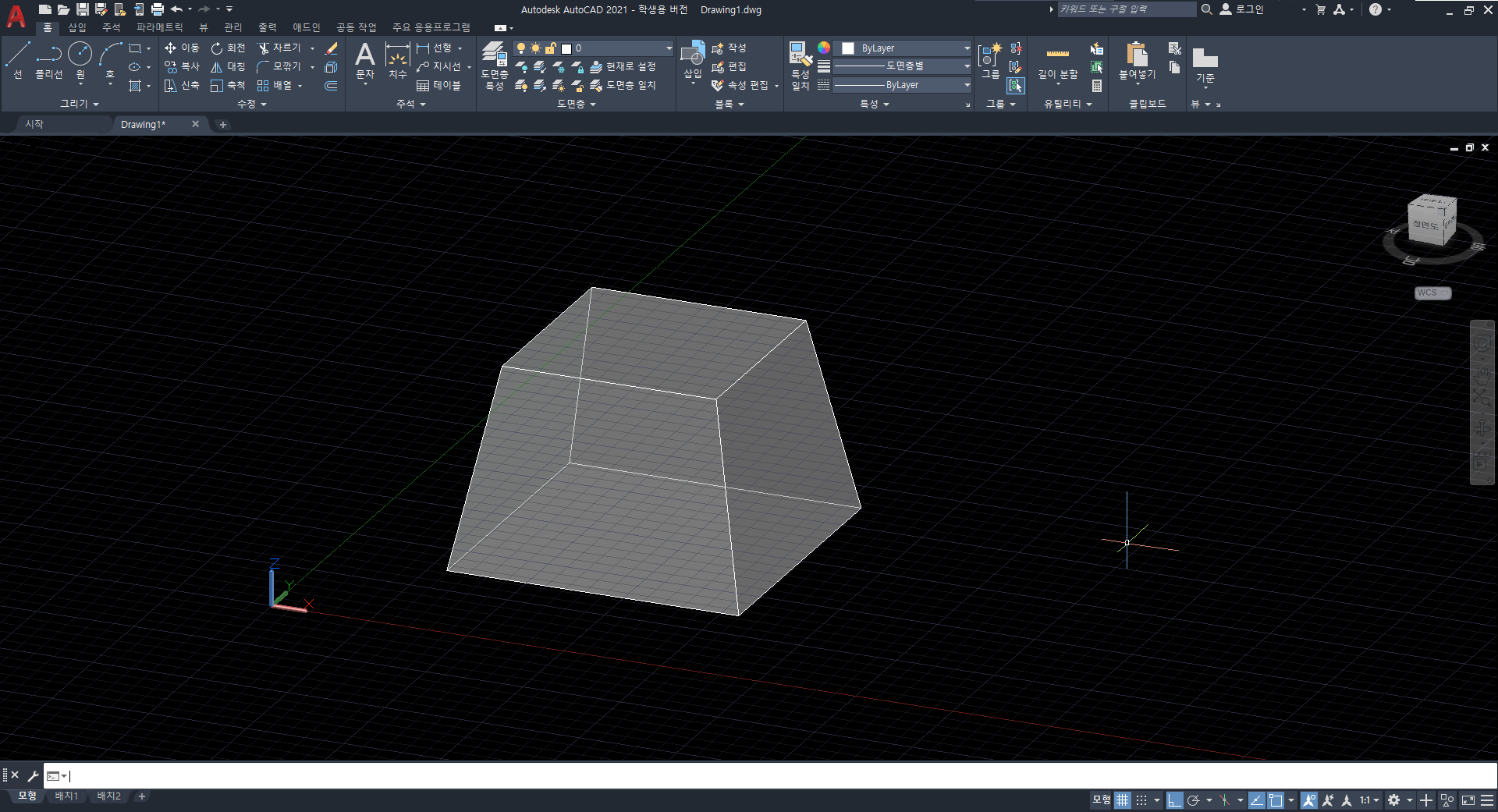The width and height of the screenshot is (1498, 812).
Task: Open the 출력 (Output) ribbon tab
Action: click(x=268, y=27)
